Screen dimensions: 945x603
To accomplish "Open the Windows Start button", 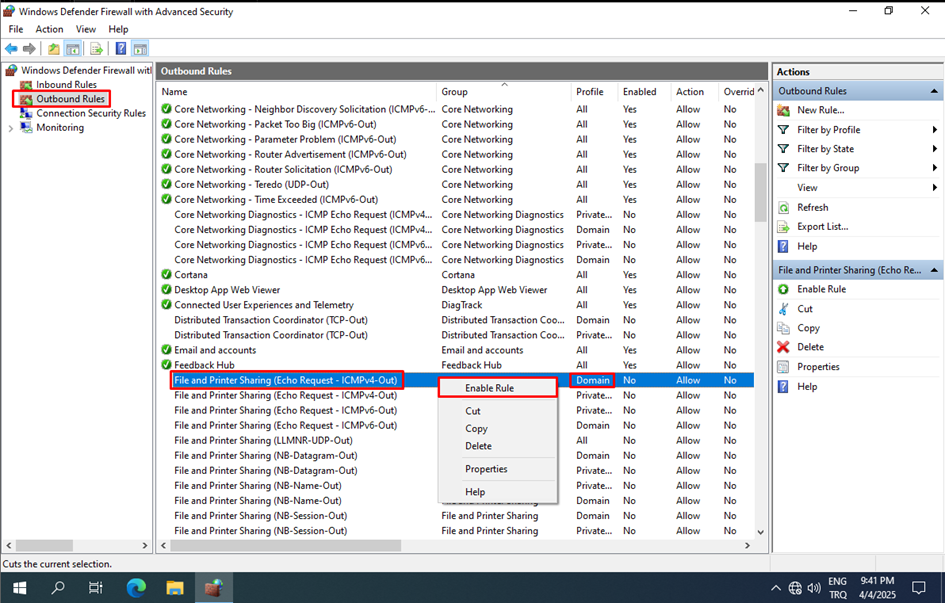I will (x=19, y=587).
